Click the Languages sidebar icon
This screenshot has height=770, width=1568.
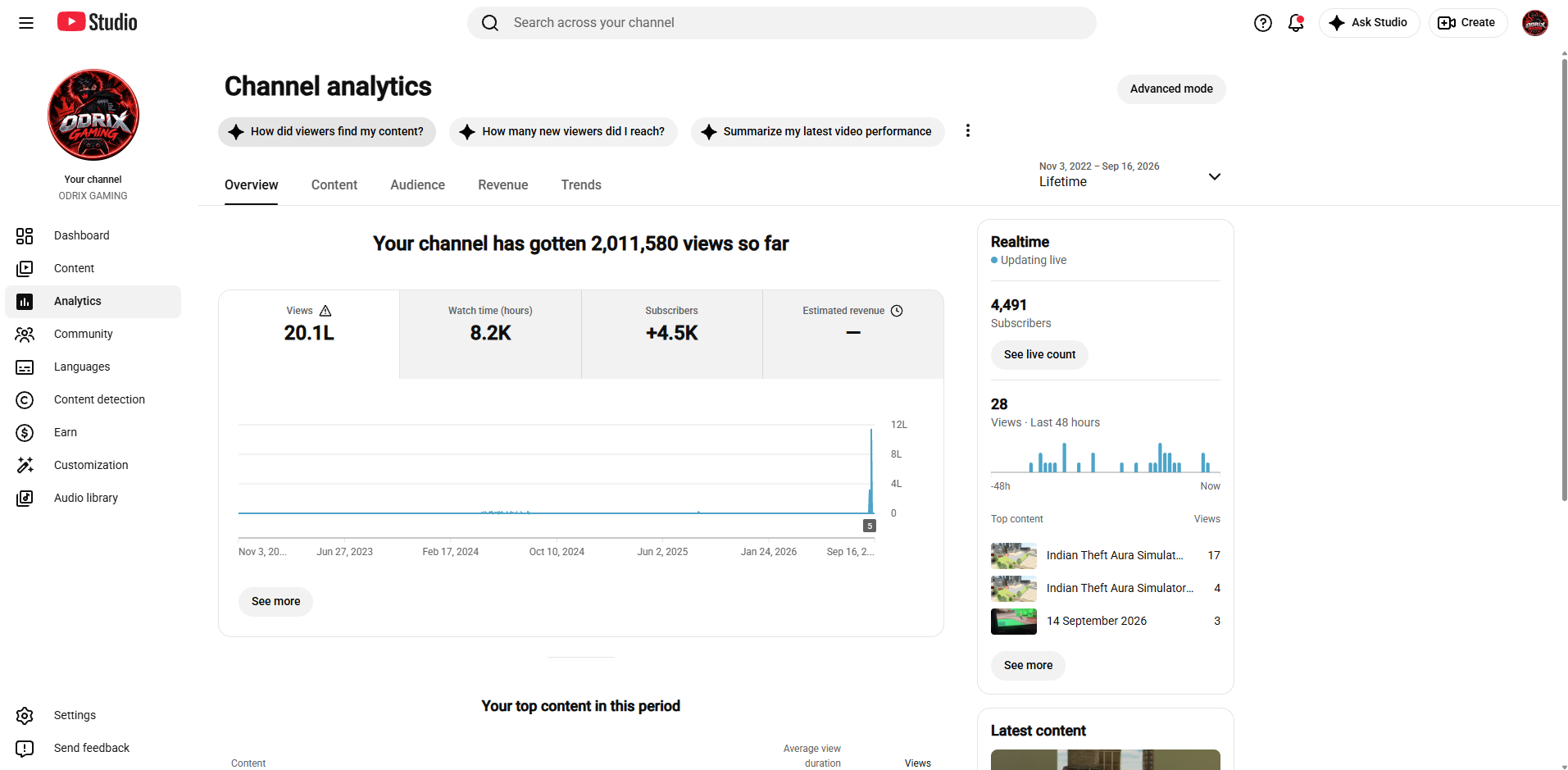pyautogui.click(x=25, y=367)
